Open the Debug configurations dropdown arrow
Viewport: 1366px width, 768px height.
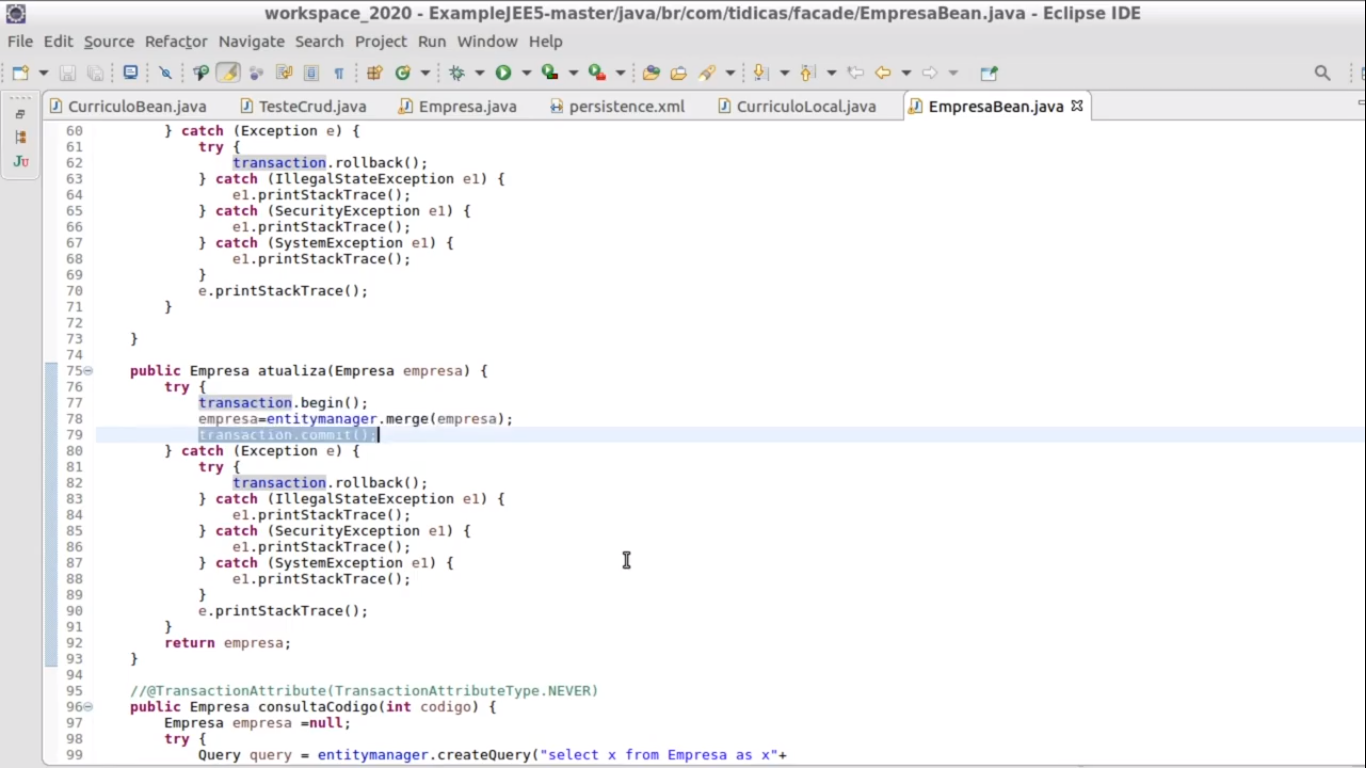tap(480, 73)
